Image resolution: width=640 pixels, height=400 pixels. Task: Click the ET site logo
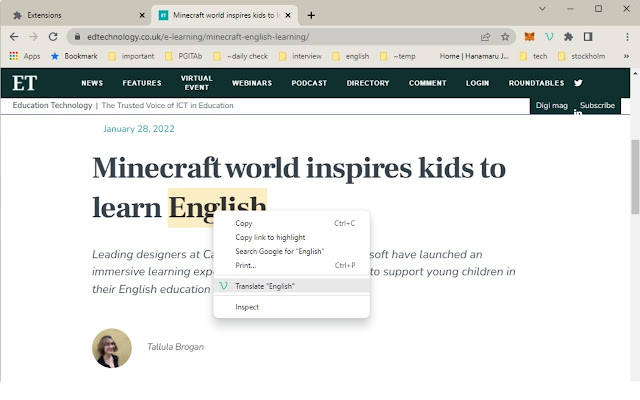(24, 83)
